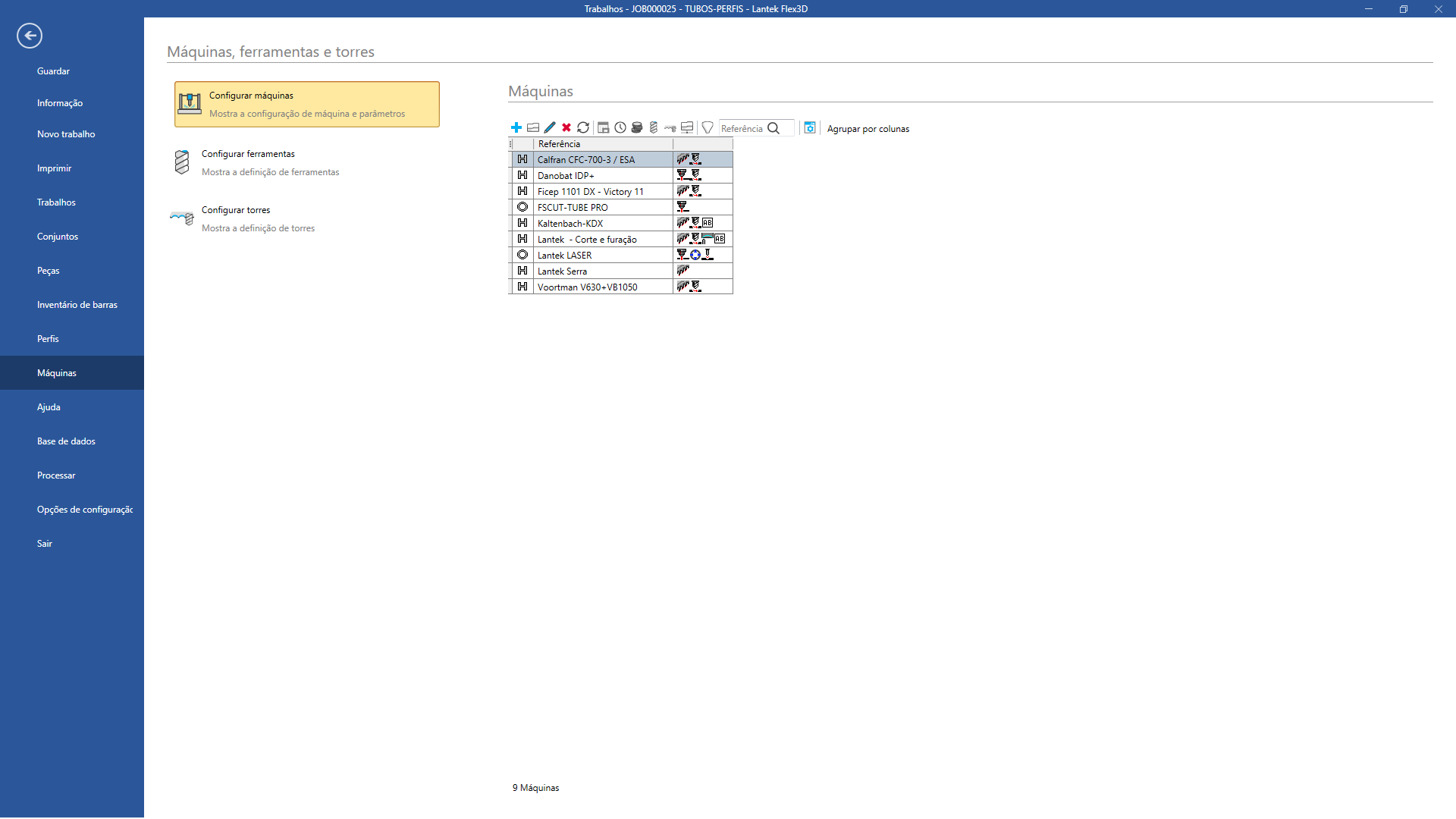
Task: Click the stacked coins cost icon
Action: coord(637,127)
